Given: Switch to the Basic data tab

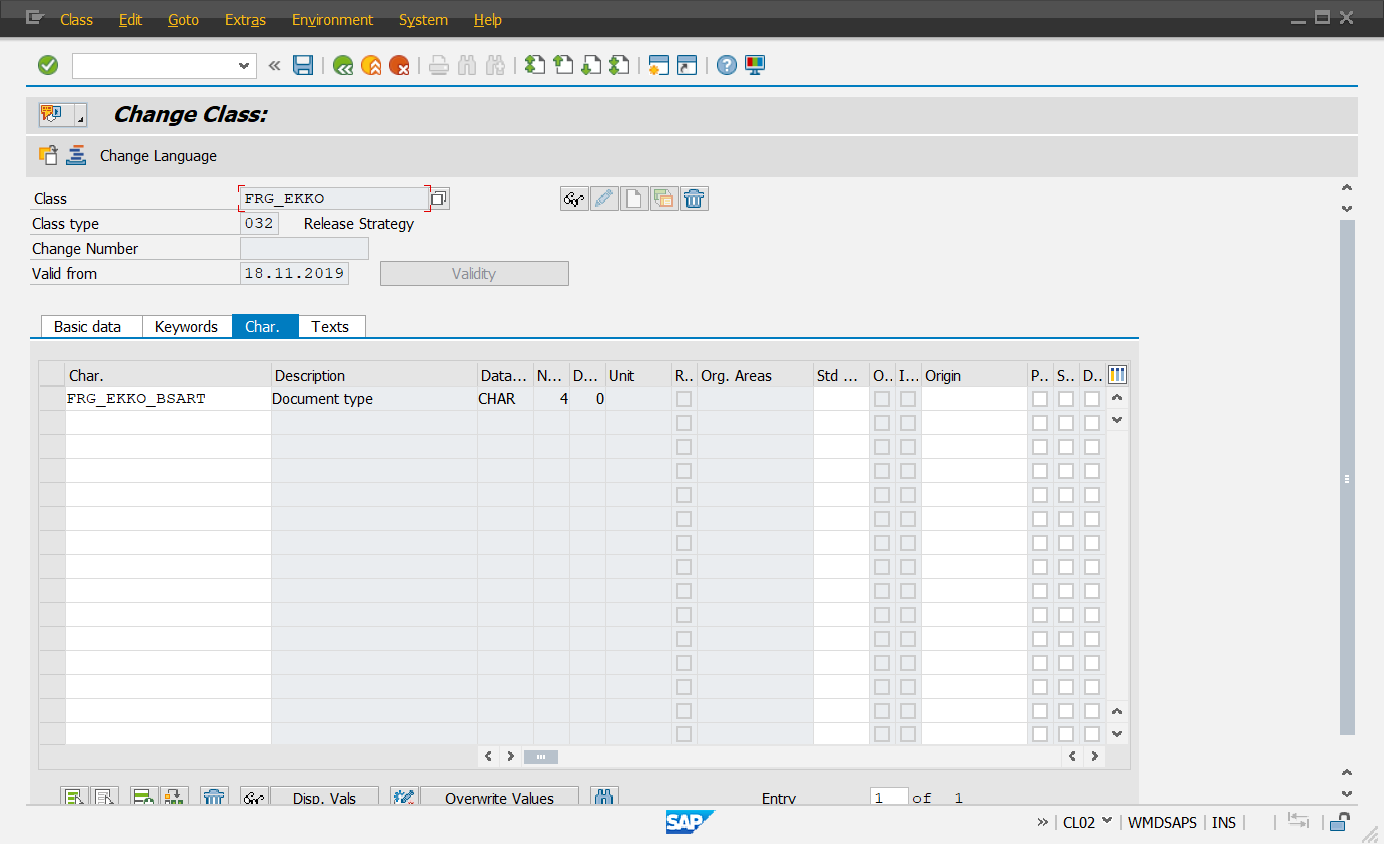Looking at the screenshot, I should [x=87, y=327].
